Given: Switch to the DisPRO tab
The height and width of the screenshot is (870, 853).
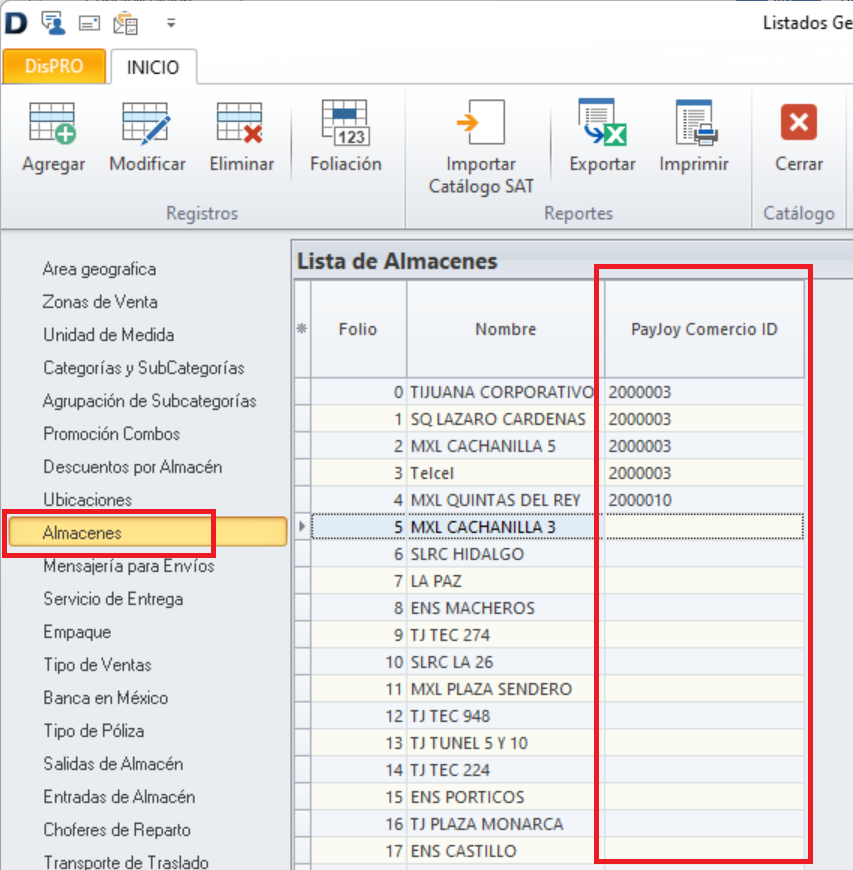Looking at the screenshot, I should (x=54, y=67).
